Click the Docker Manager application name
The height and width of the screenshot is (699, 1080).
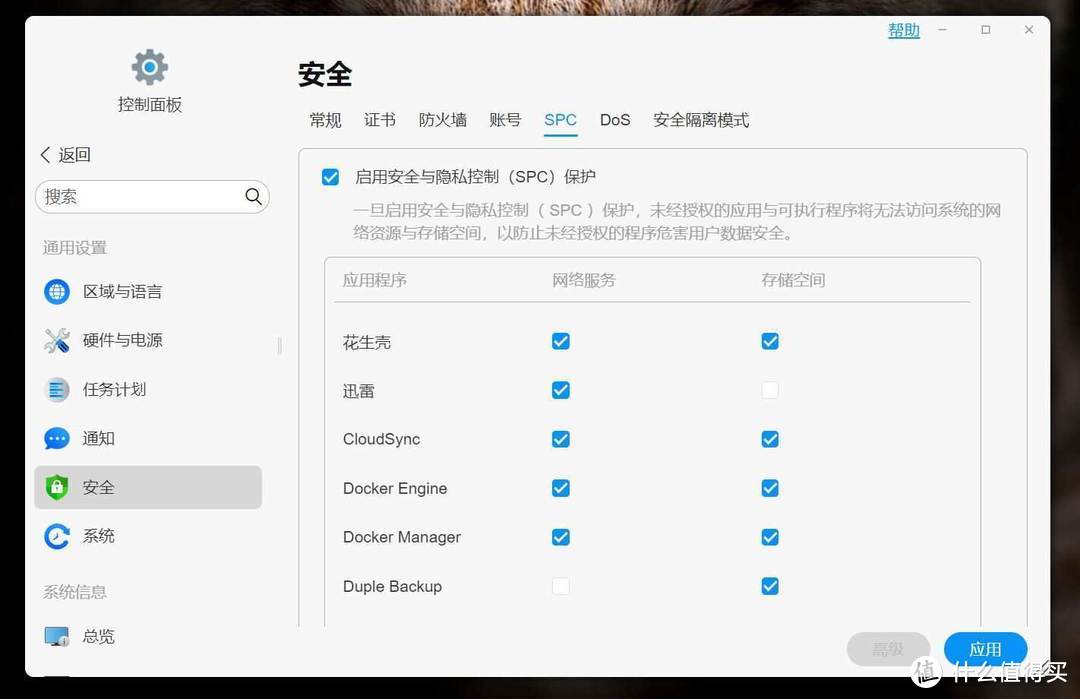(x=402, y=537)
